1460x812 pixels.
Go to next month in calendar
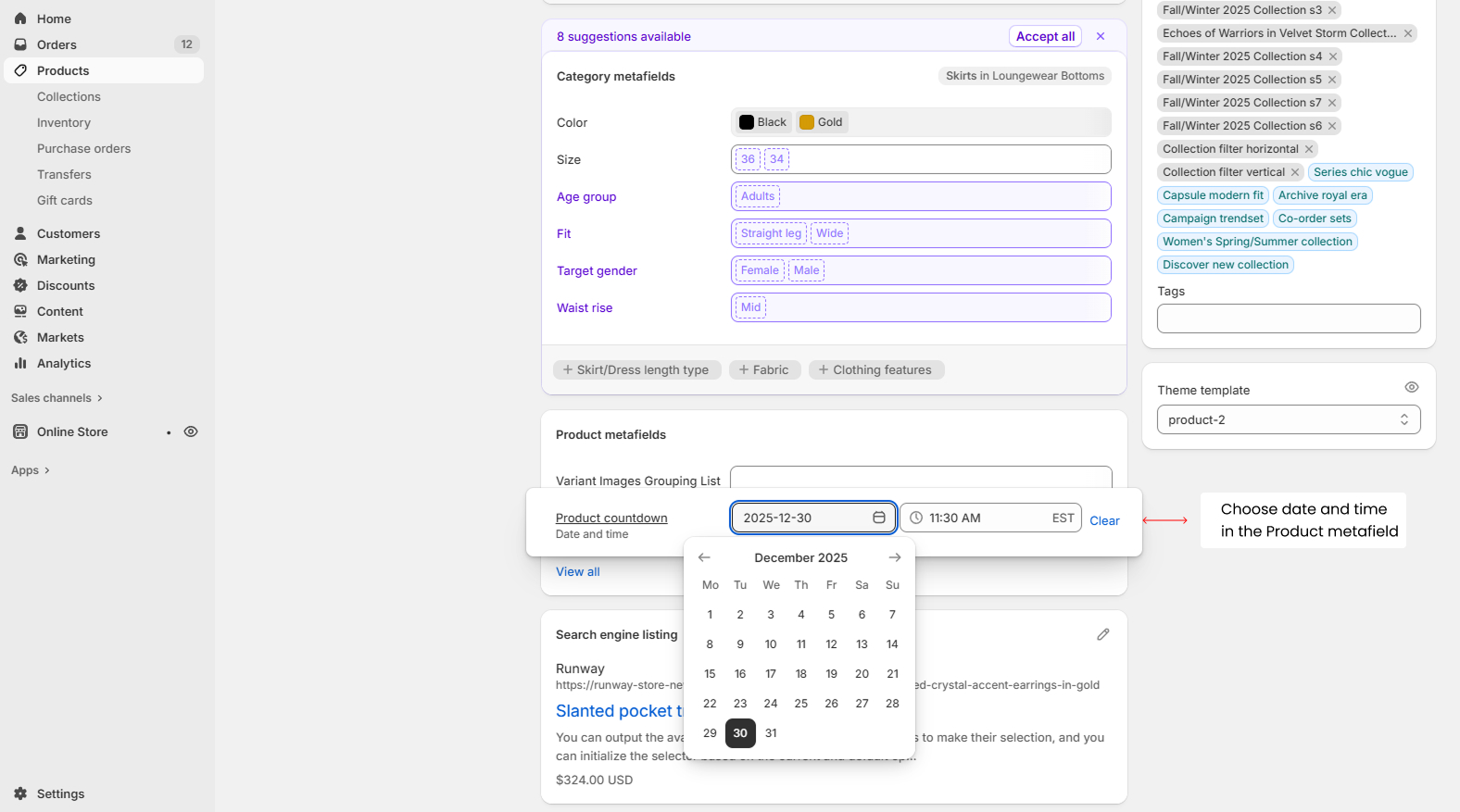click(894, 557)
